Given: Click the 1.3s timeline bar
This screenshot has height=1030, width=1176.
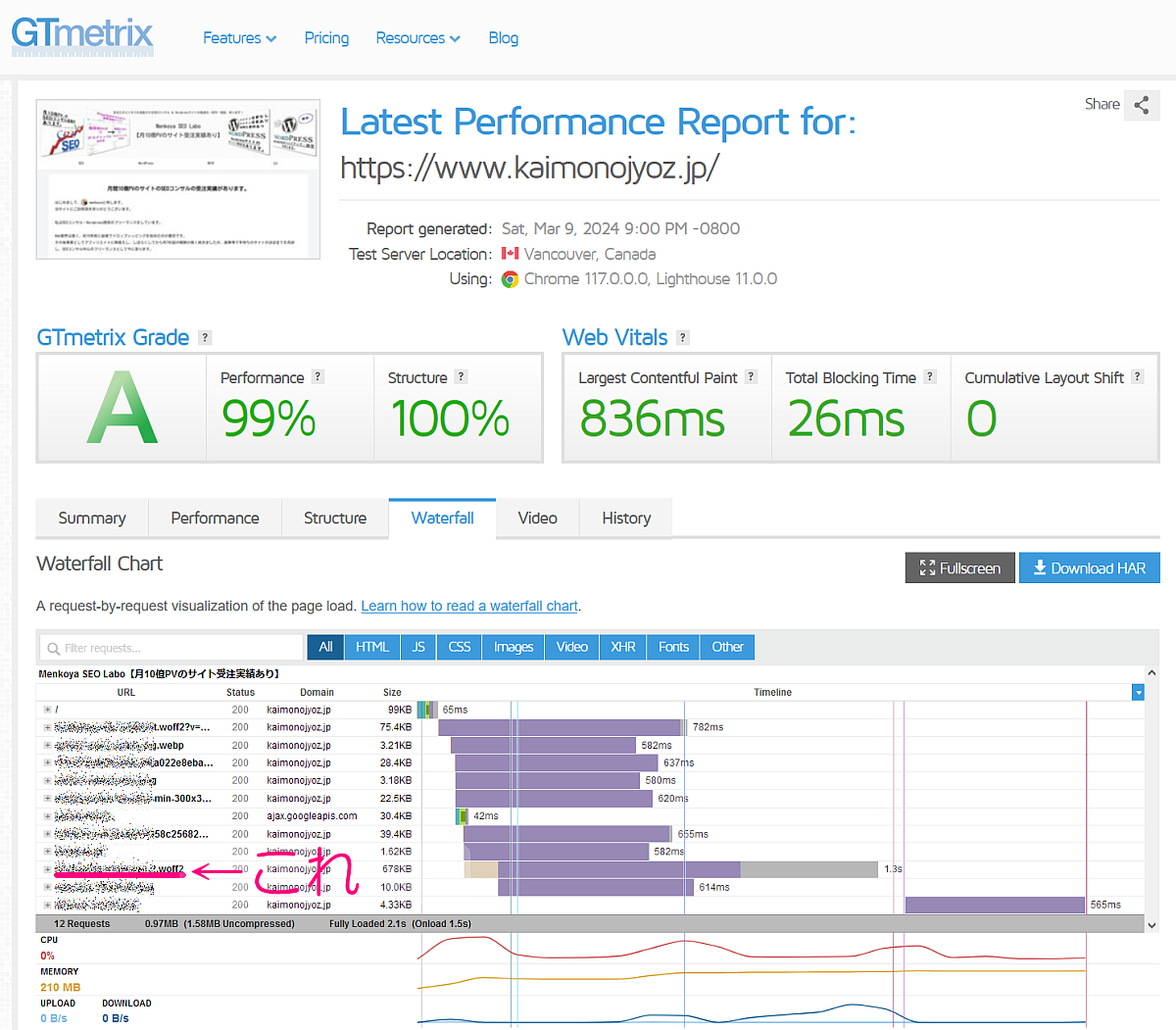Looking at the screenshot, I should click(671, 869).
